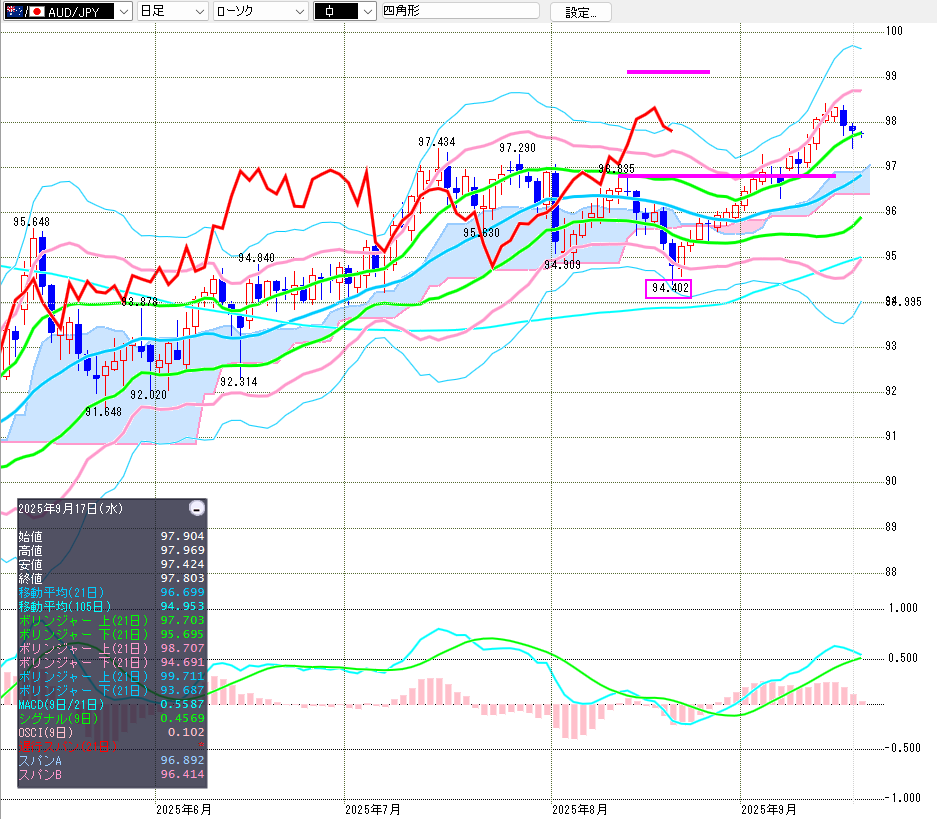Collapse the data panel with minus icon
Screen dimensions: 937x819
point(197,508)
